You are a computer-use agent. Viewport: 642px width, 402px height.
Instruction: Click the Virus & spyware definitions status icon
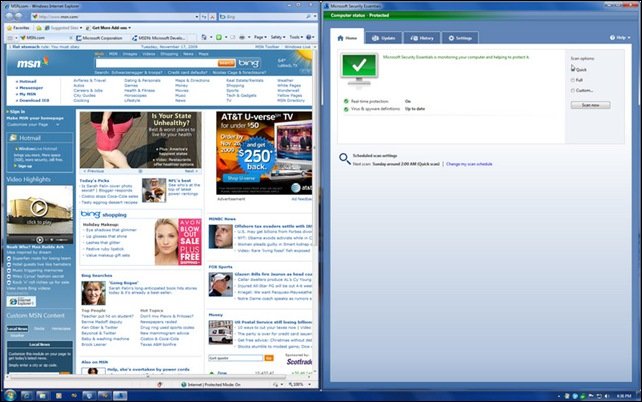(x=346, y=109)
